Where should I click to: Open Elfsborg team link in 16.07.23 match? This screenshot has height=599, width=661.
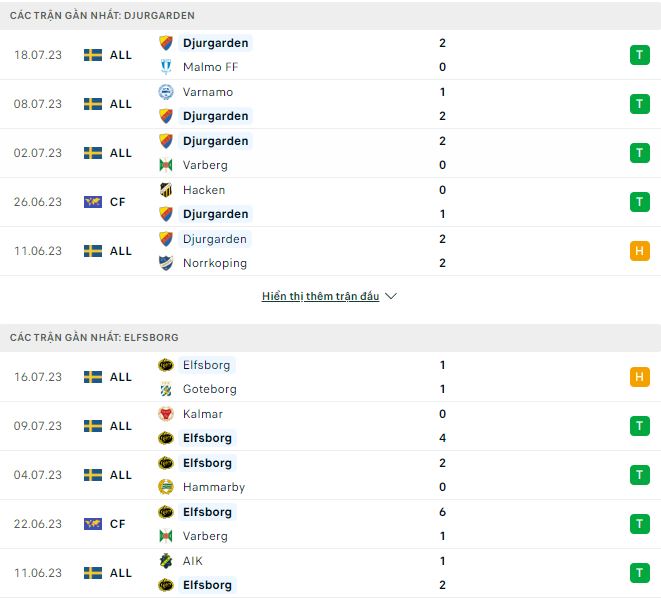(207, 365)
